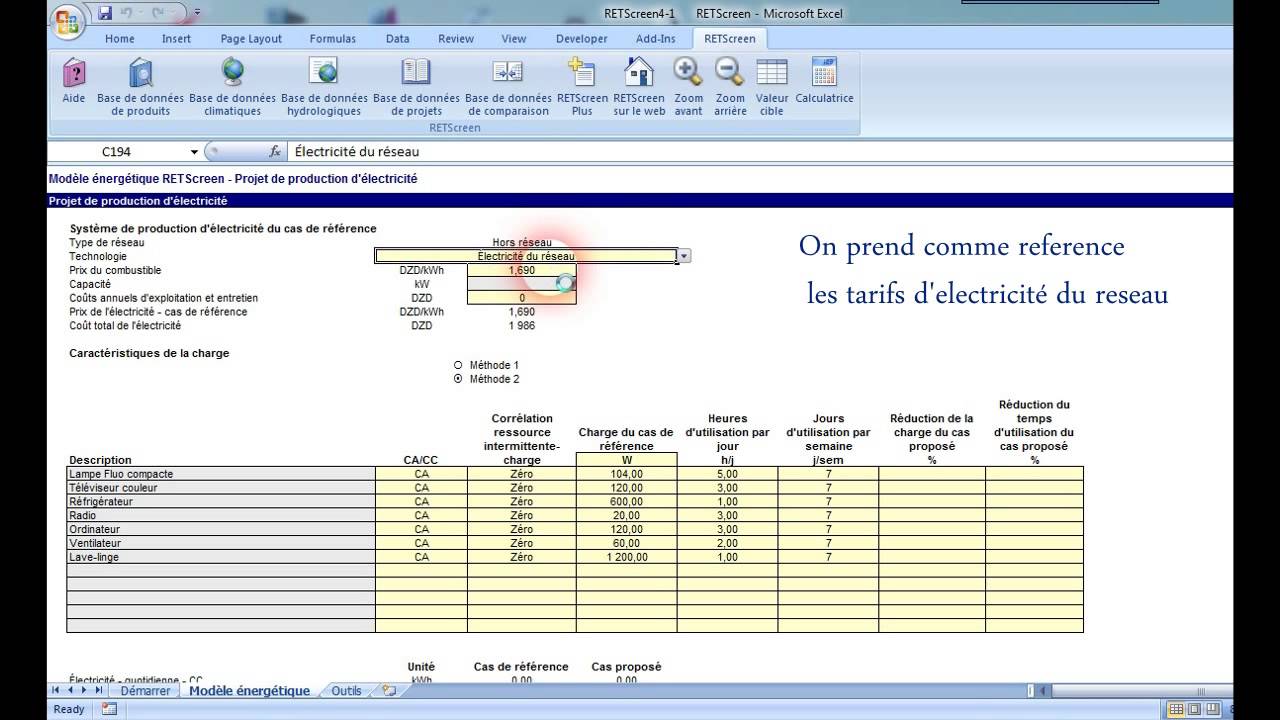Click the Name Box showing C194

118,152
